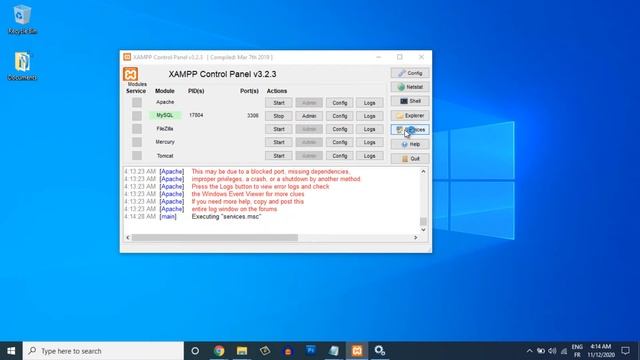
Task: Open Services from the right sidebar
Action: [410, 129]
